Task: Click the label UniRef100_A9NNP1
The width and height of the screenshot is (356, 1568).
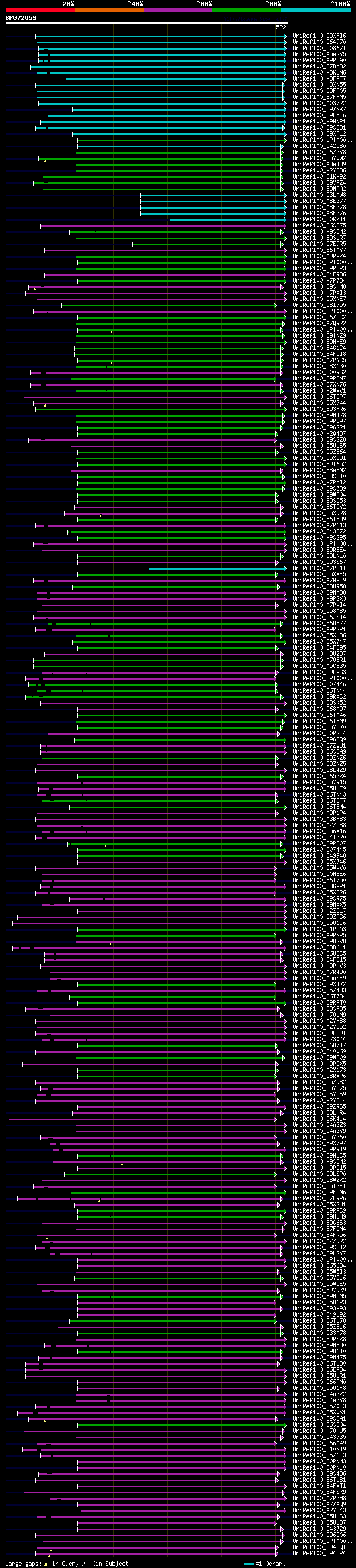Action: 319,122
